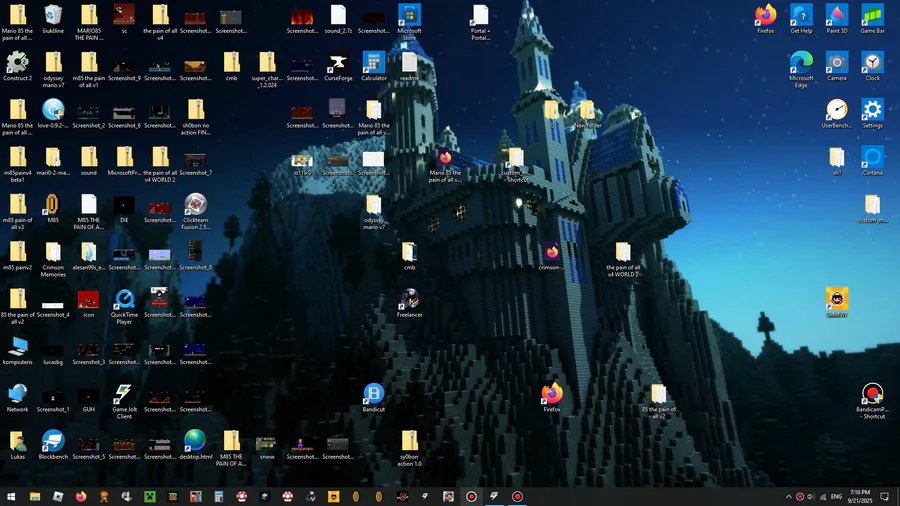Select the sh1 folder icon

tap(837, 157)
